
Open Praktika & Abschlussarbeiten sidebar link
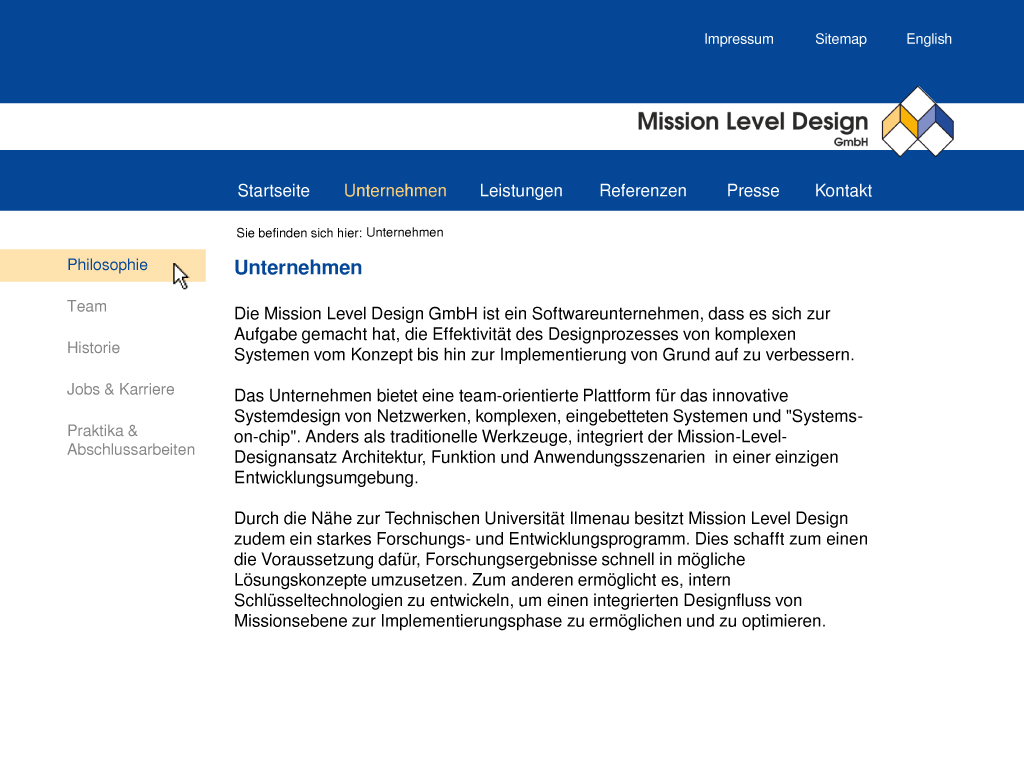pos(131,440)
